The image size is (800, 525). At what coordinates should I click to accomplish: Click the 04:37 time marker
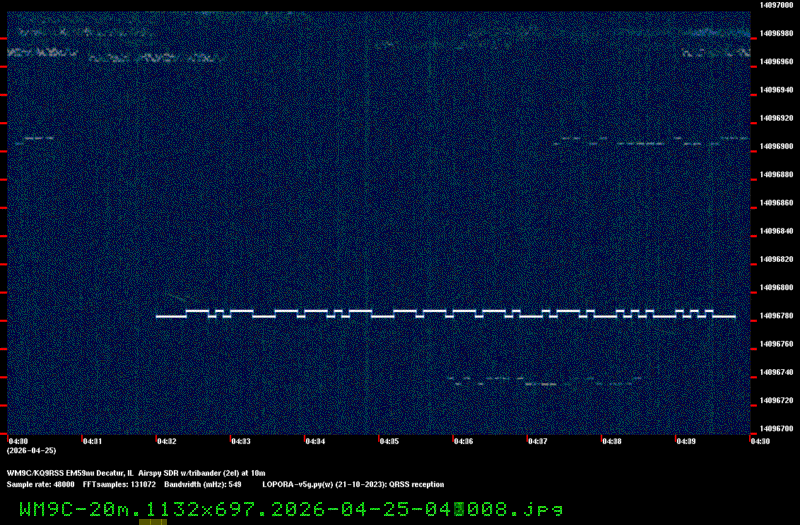pyautogui.click(x=538, y=441)
